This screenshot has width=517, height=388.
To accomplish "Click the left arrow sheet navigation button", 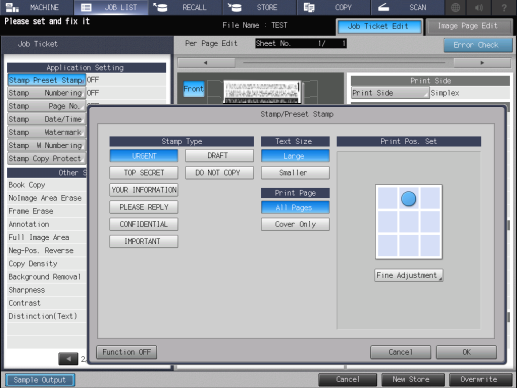I will 206,63.
